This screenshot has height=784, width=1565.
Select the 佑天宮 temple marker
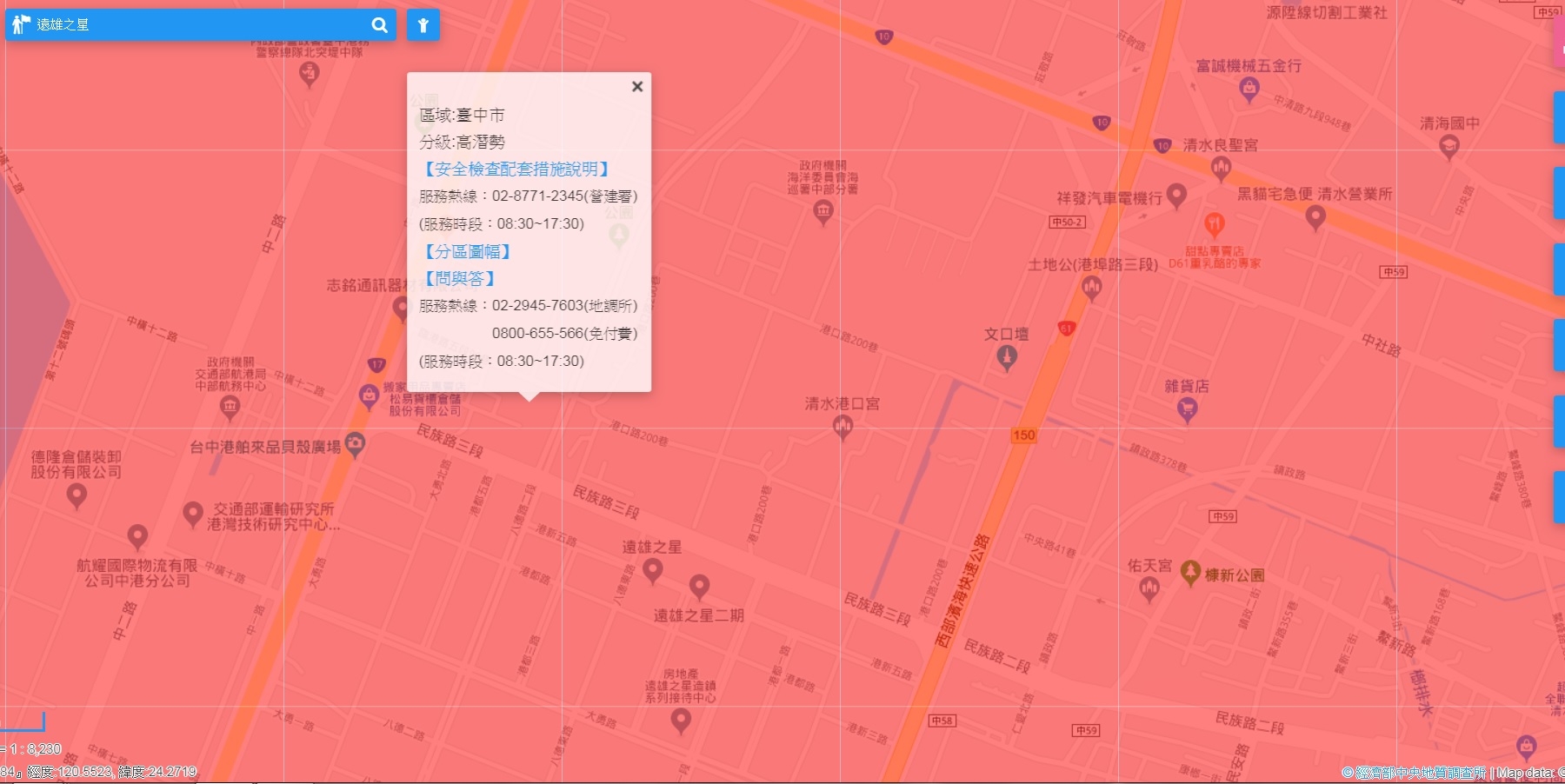click(x=1149, y=588)
